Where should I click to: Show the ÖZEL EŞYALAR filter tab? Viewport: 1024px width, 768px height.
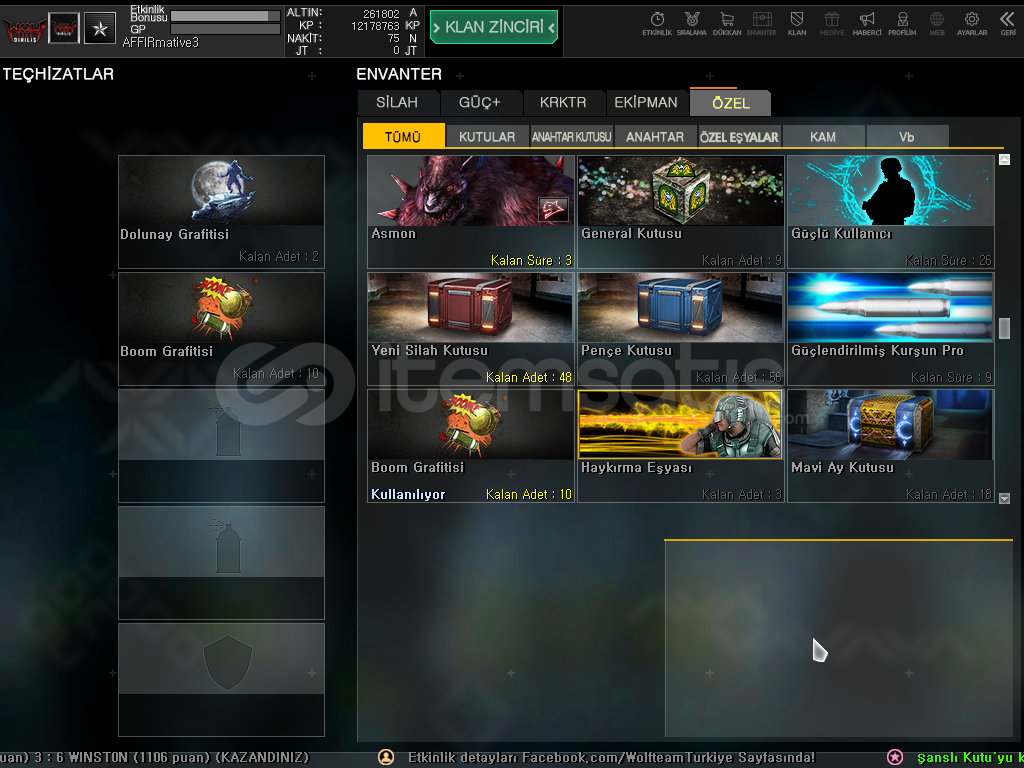coord(739,136)
